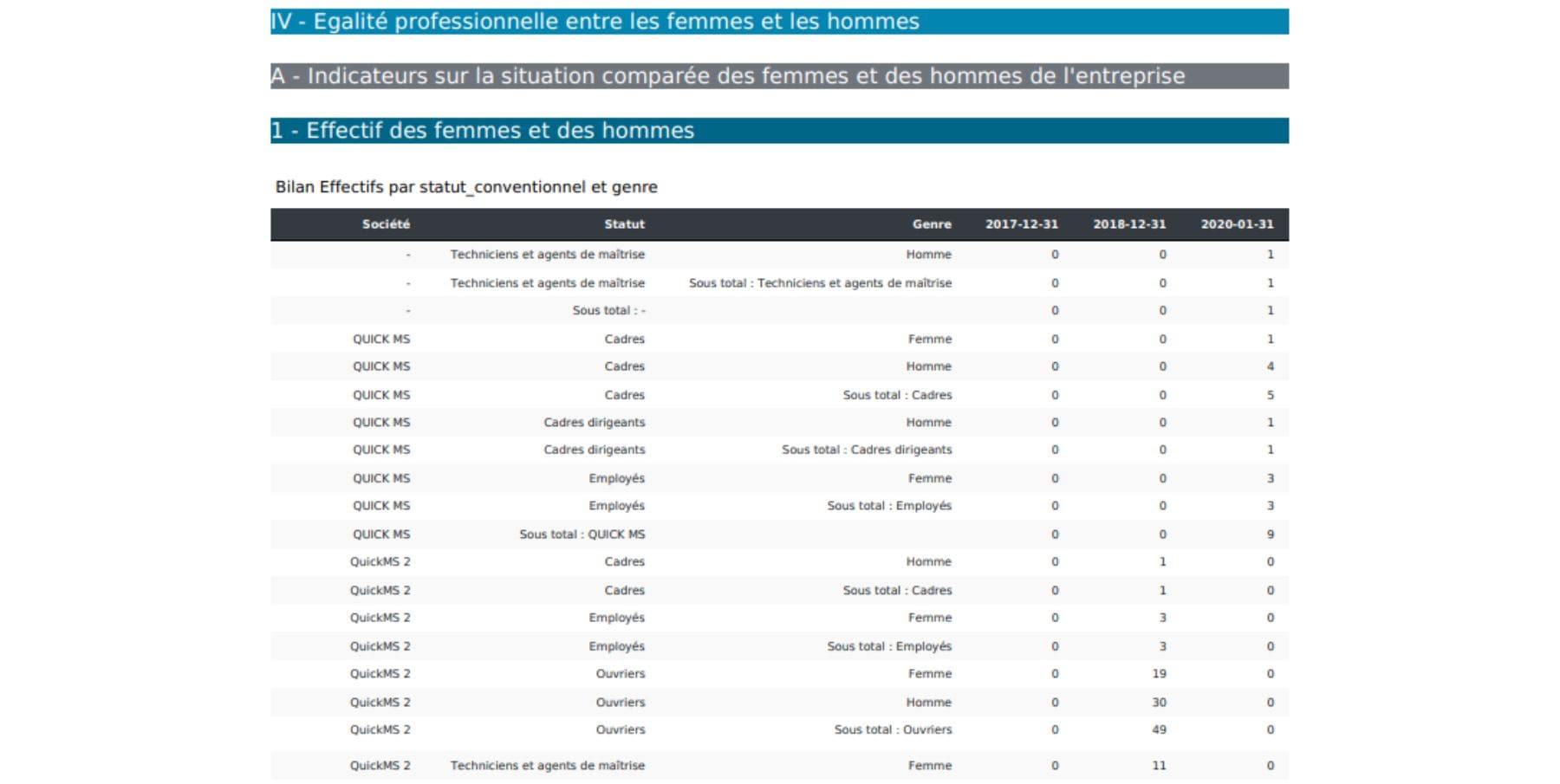Click the 'Sous total : Ouvriers' cell
The width and height of the screenshot is (1560, 784).
893,729
